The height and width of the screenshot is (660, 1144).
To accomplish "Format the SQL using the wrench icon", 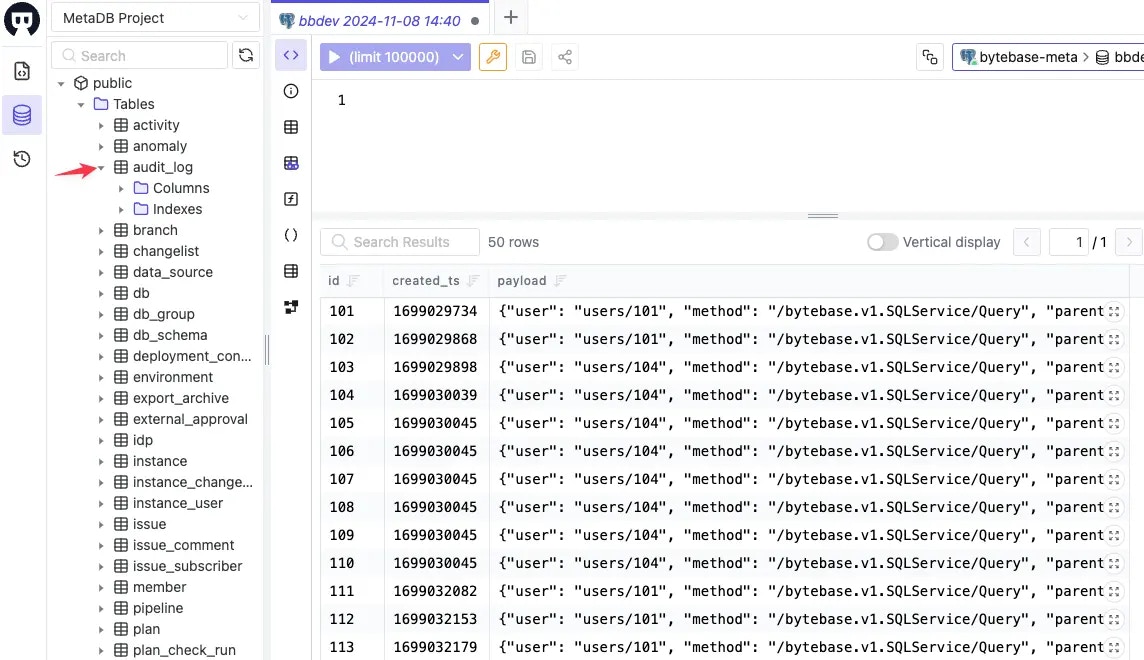I will (492, 57).
